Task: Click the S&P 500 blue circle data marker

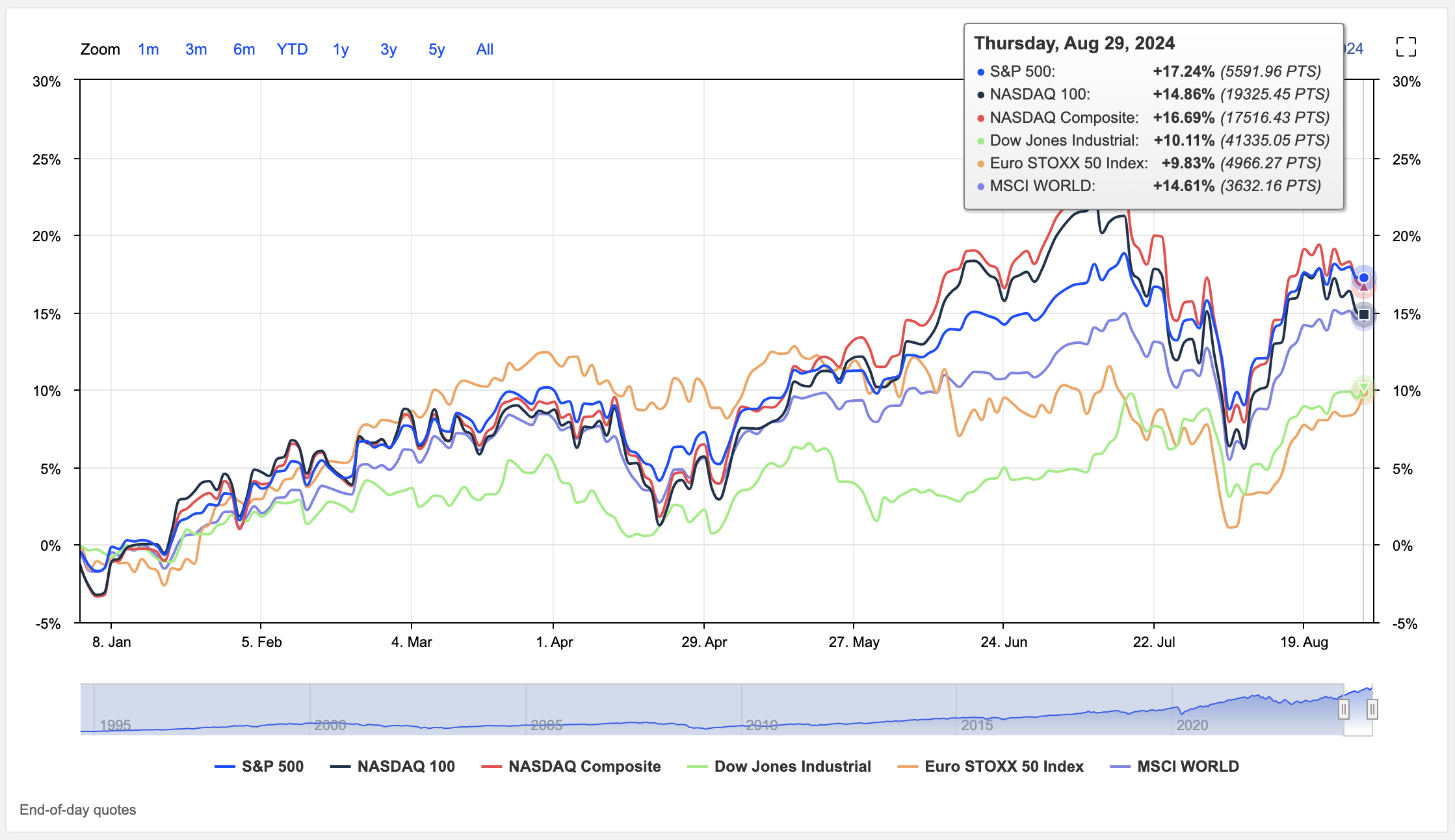Action: point(1364,278)
